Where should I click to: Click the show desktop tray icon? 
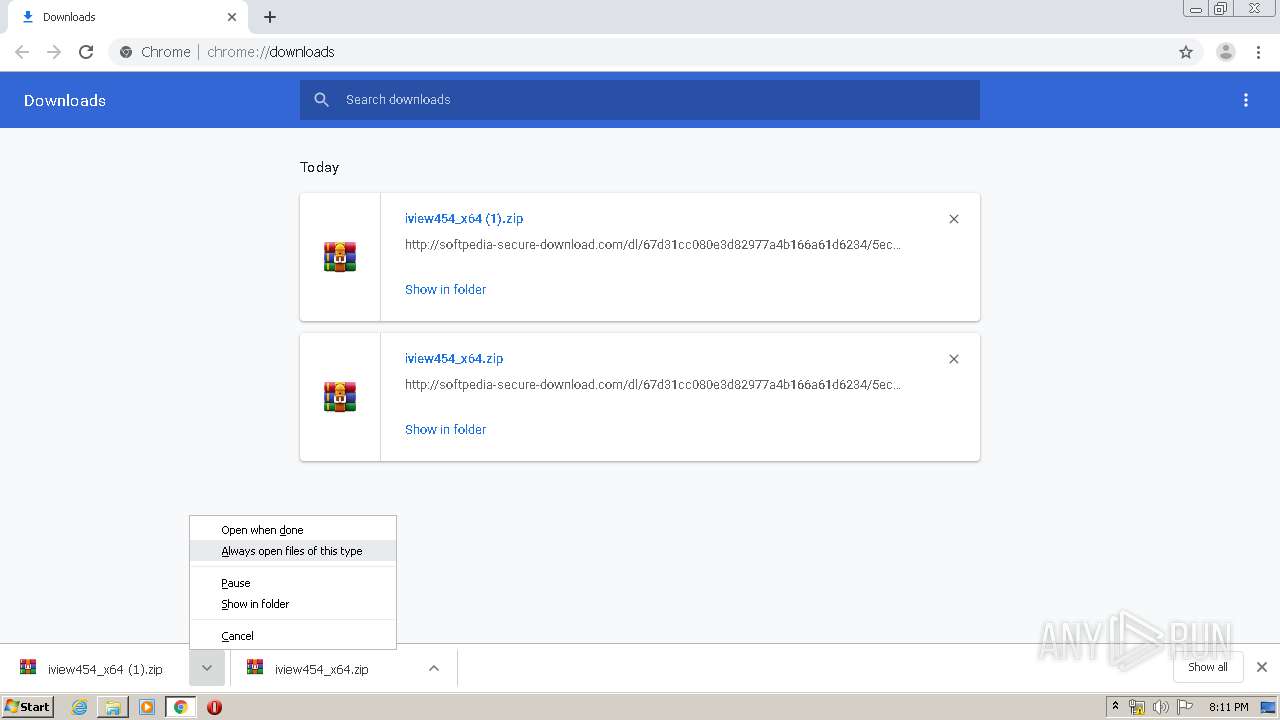(1268, 707)
